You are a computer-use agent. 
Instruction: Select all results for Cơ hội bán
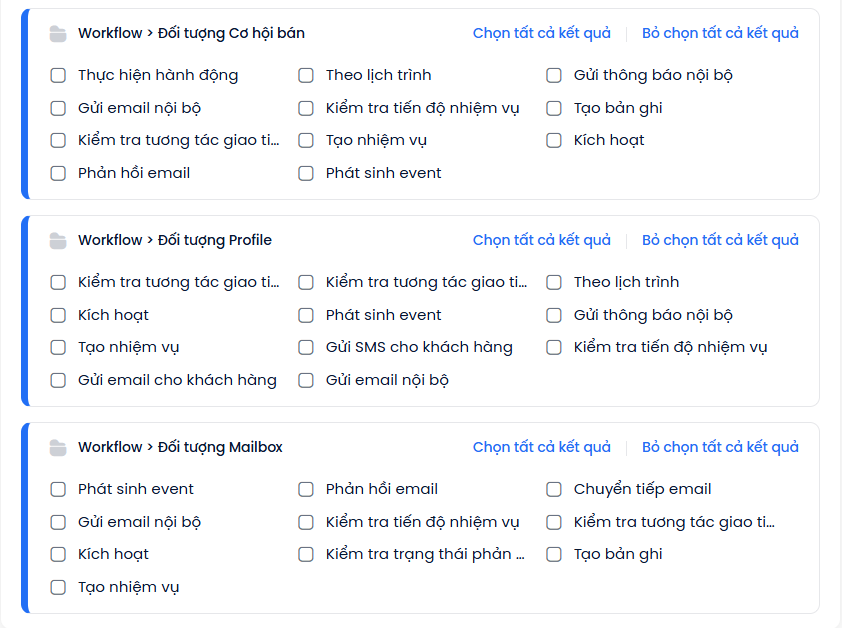541,33
